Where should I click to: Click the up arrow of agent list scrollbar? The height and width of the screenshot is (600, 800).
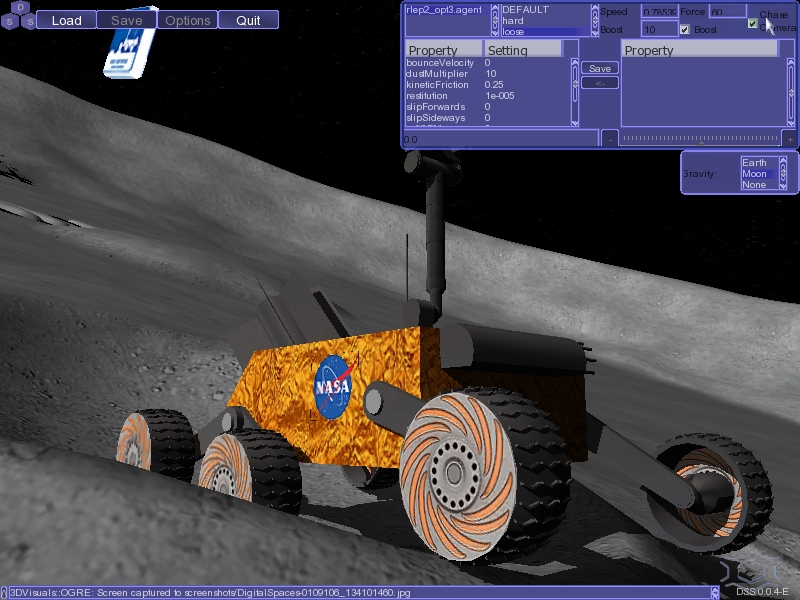(495, 9)
